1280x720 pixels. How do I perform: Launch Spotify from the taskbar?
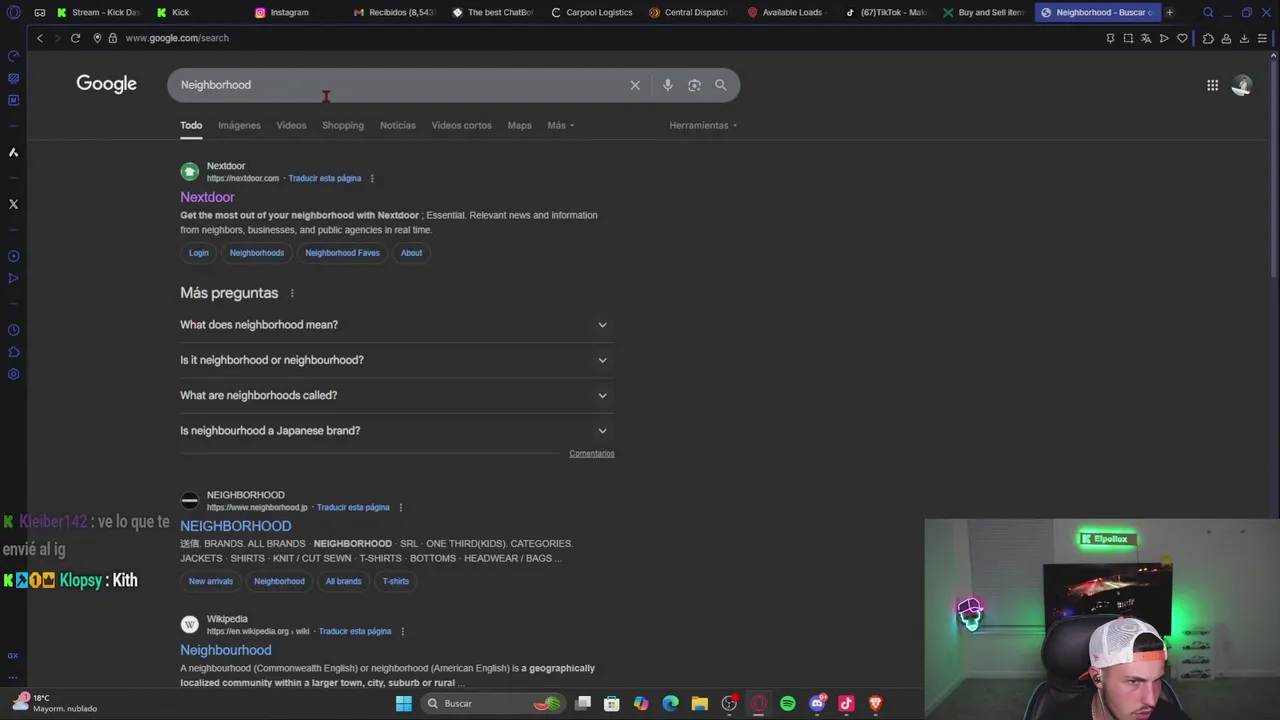coord(788,704)
